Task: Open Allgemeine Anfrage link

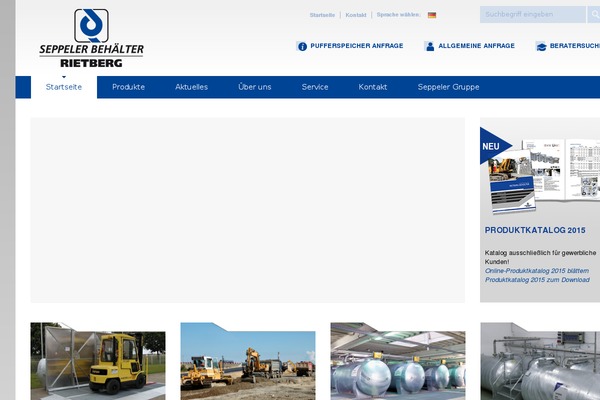Action: tap(476, 46)
